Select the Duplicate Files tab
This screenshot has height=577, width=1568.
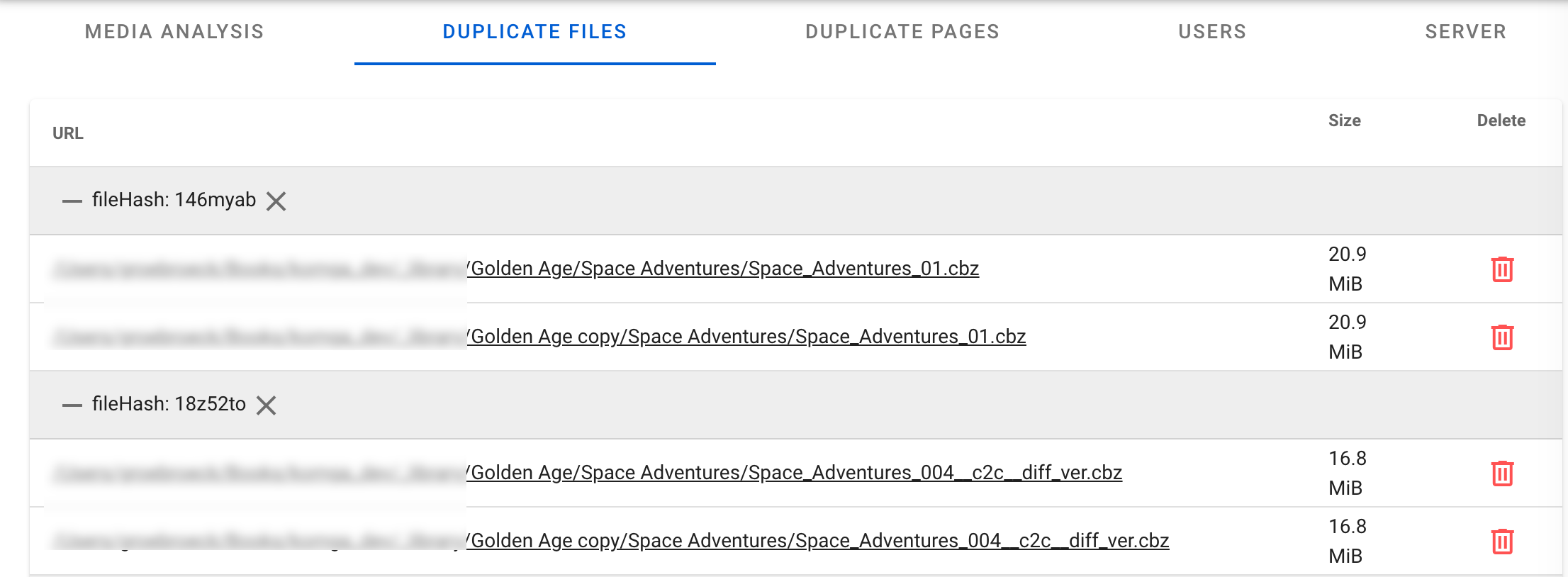pos(534,32)
